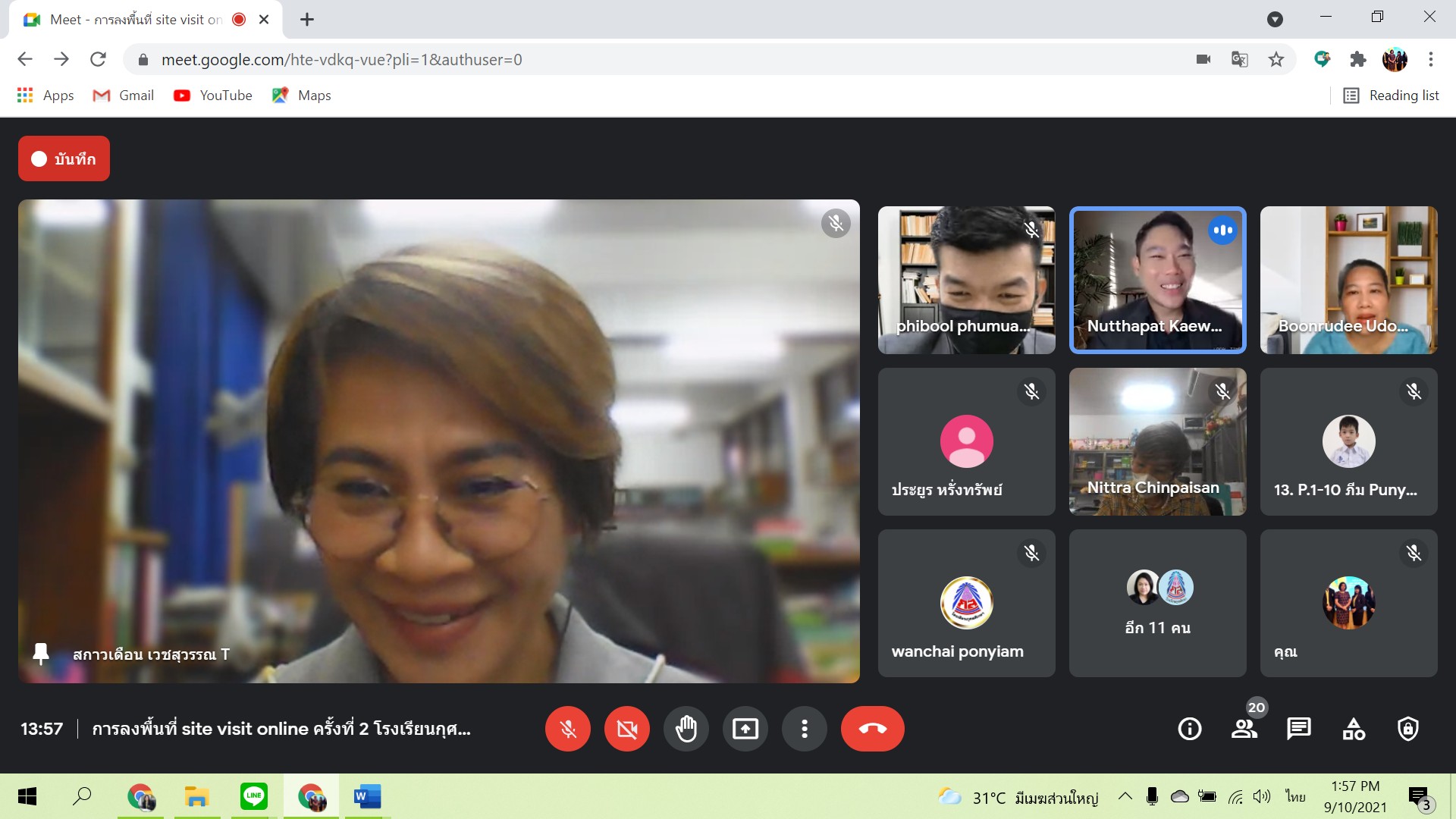Open Chrome's three-dot menu
This screenshot has height=819, width=1456.
[x=1430, y=59]
